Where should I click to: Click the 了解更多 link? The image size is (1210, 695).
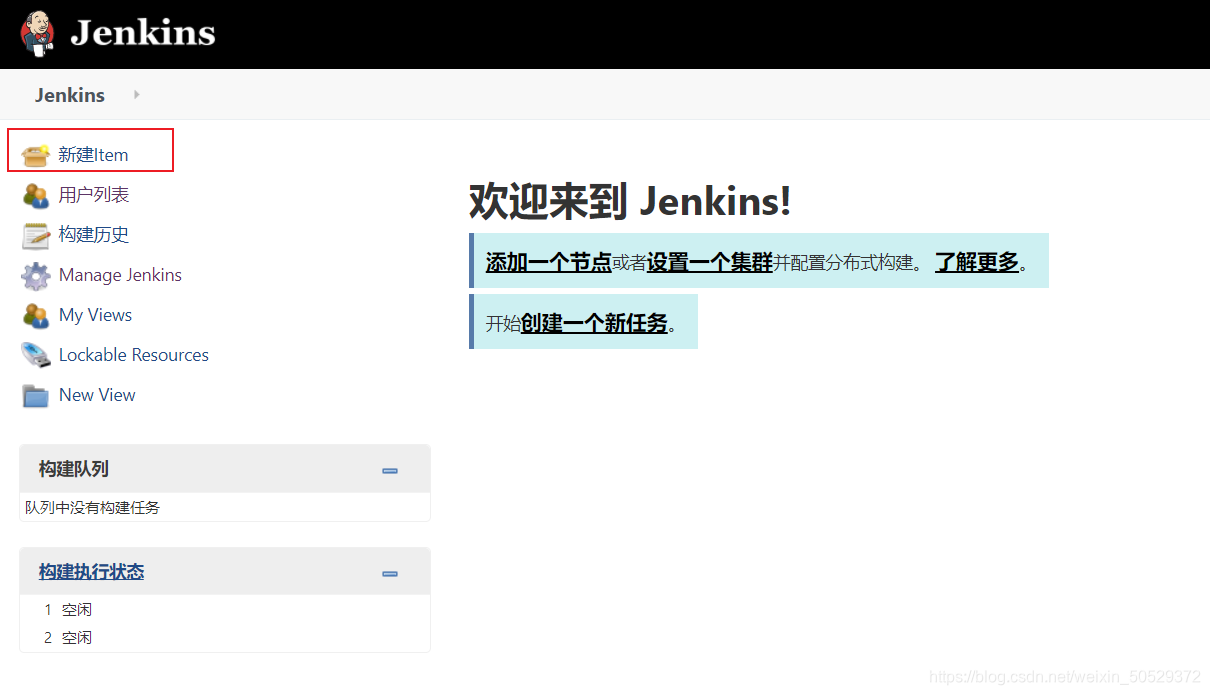976,262
